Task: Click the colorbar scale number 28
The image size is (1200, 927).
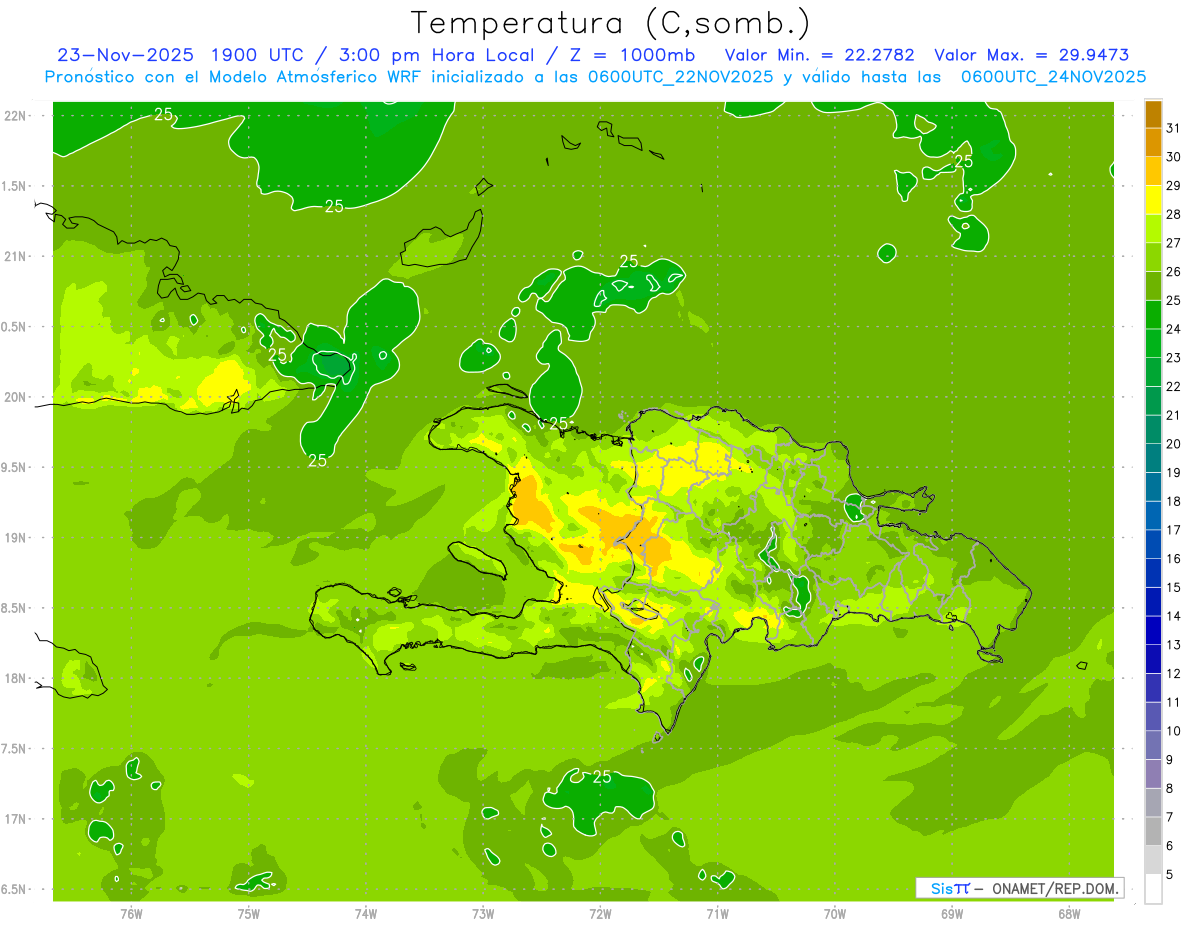Action: (x=1174, y=215)
